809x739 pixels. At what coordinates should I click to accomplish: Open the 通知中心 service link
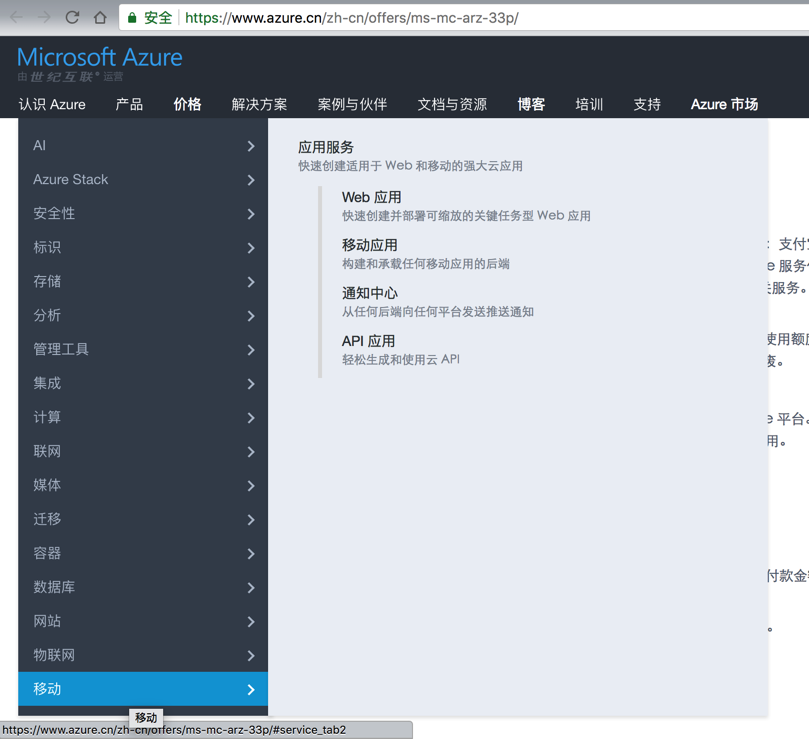[370, 293]
